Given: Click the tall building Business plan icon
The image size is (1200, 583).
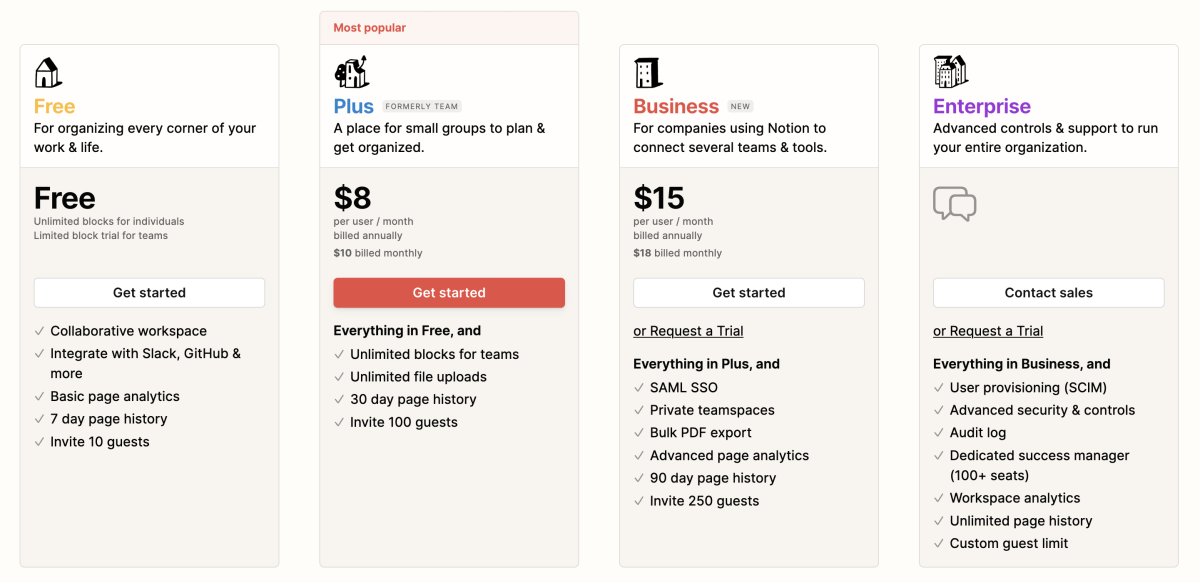Looking at the screenshot, I should (649, 72).
